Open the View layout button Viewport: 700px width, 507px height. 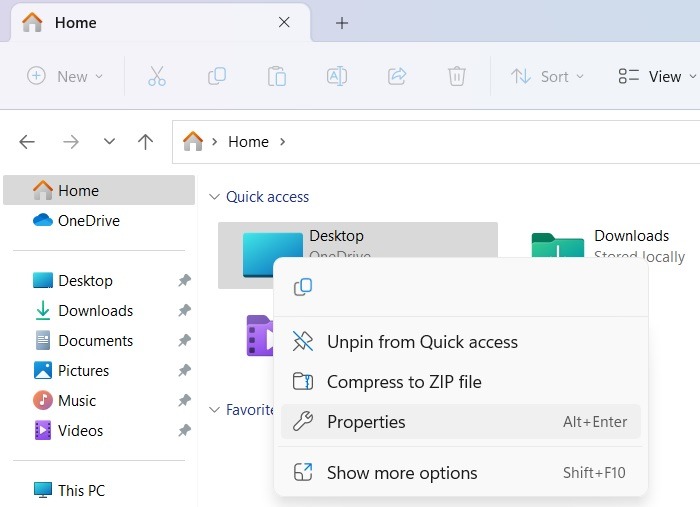650,76
